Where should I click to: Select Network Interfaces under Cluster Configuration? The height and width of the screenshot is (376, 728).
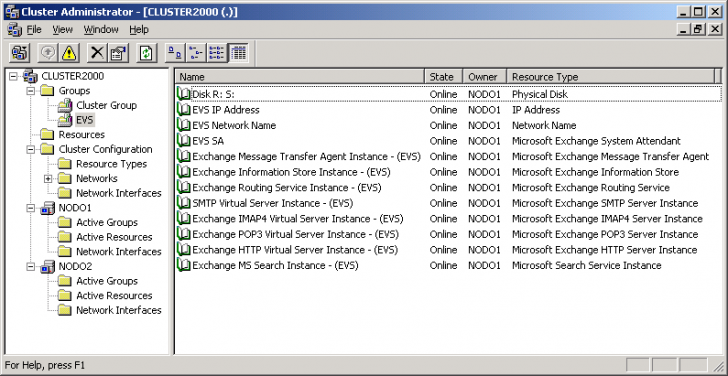coord(119,193)
